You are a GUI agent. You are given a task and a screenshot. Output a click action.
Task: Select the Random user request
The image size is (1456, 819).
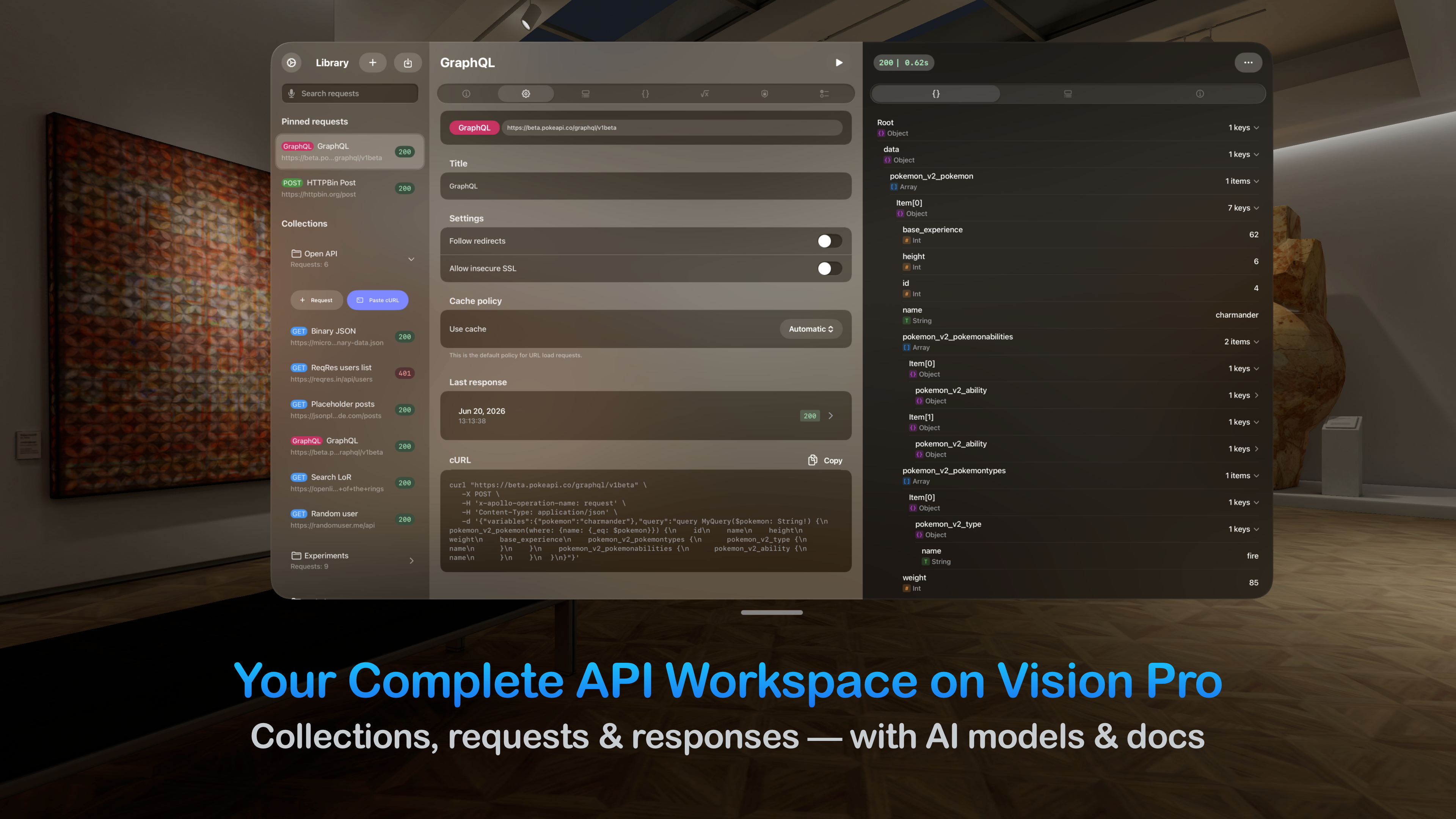[x=352, y=519]
